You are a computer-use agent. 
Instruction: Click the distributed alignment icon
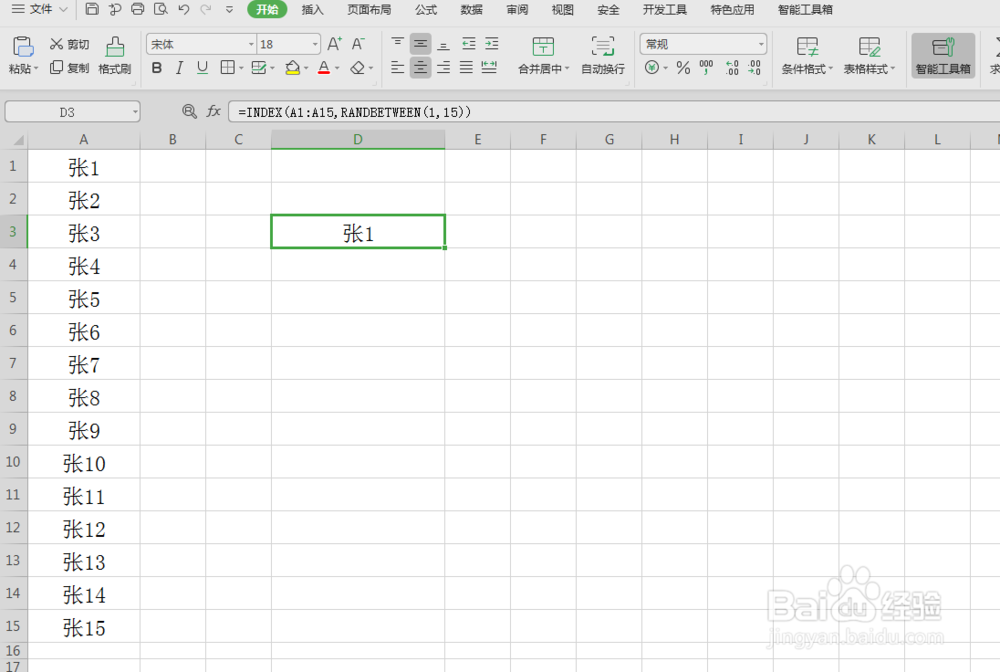tap(489, 67)
